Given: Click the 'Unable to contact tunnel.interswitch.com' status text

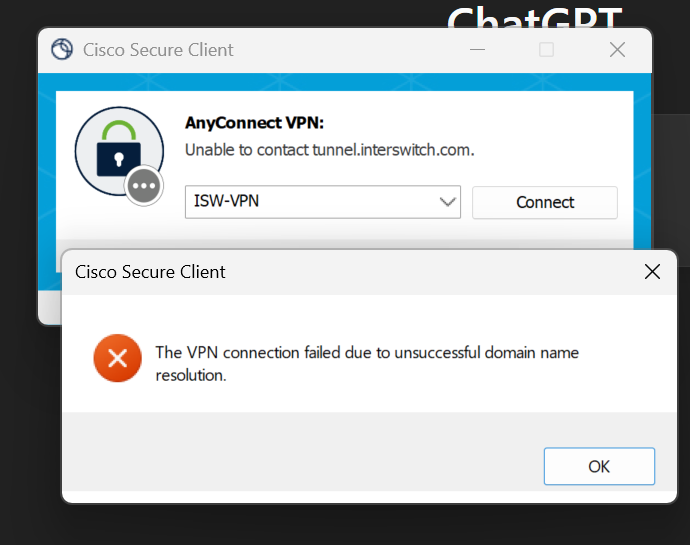Looking at the screenshot, I should (329, 150).
